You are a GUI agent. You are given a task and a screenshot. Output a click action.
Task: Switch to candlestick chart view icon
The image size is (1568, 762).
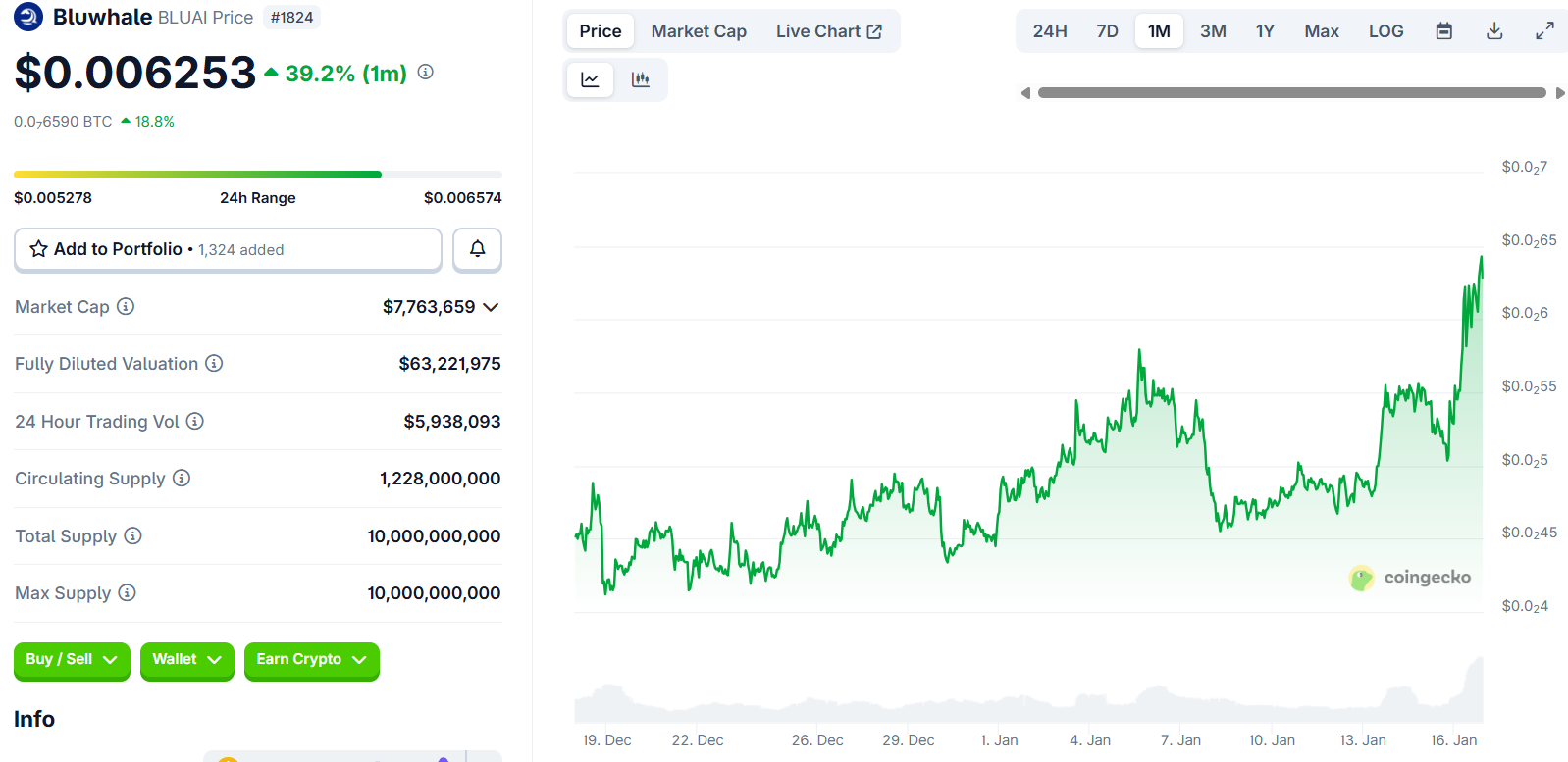coord(641,80)
